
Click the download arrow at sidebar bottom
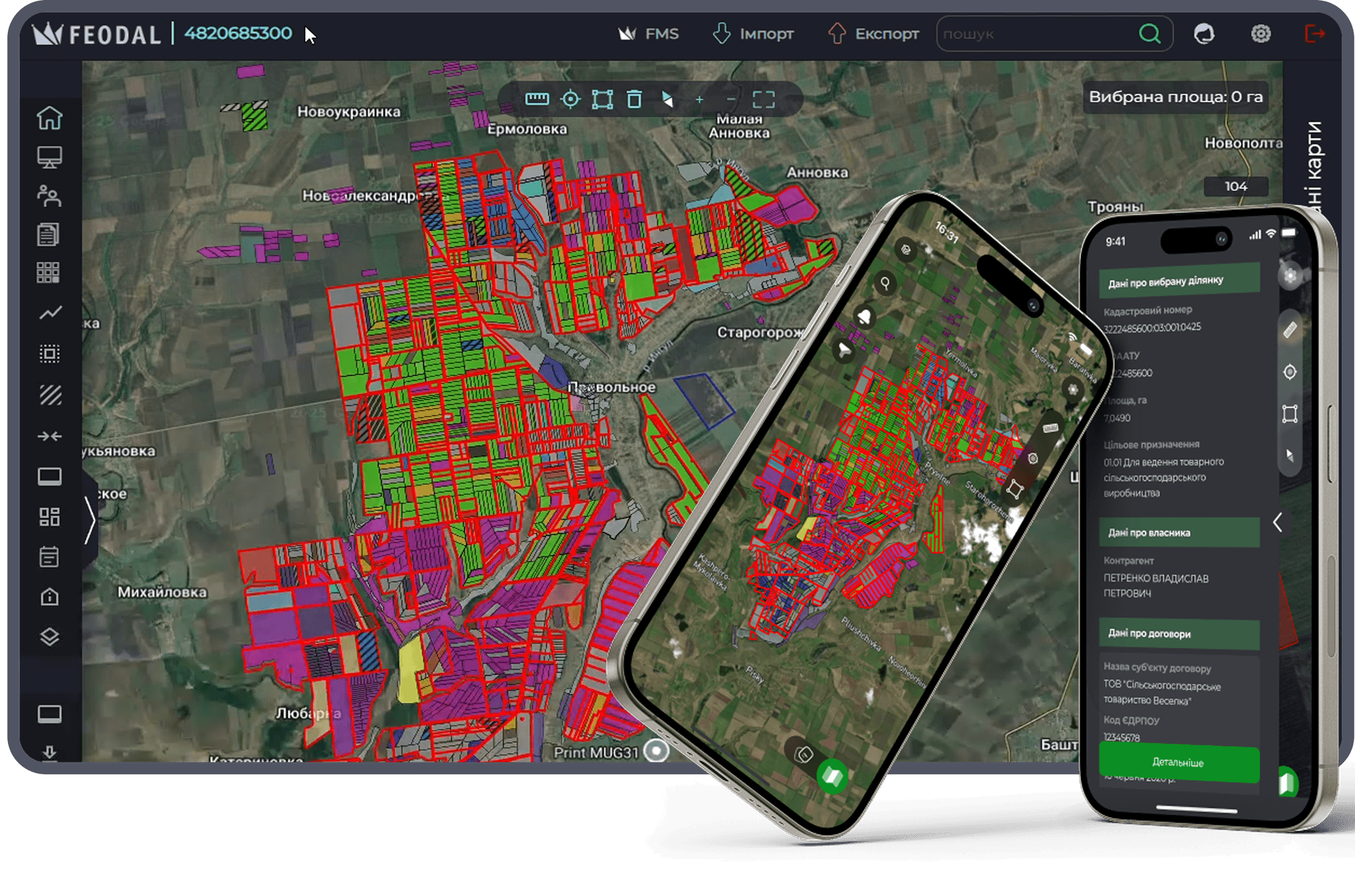point(50,752)
